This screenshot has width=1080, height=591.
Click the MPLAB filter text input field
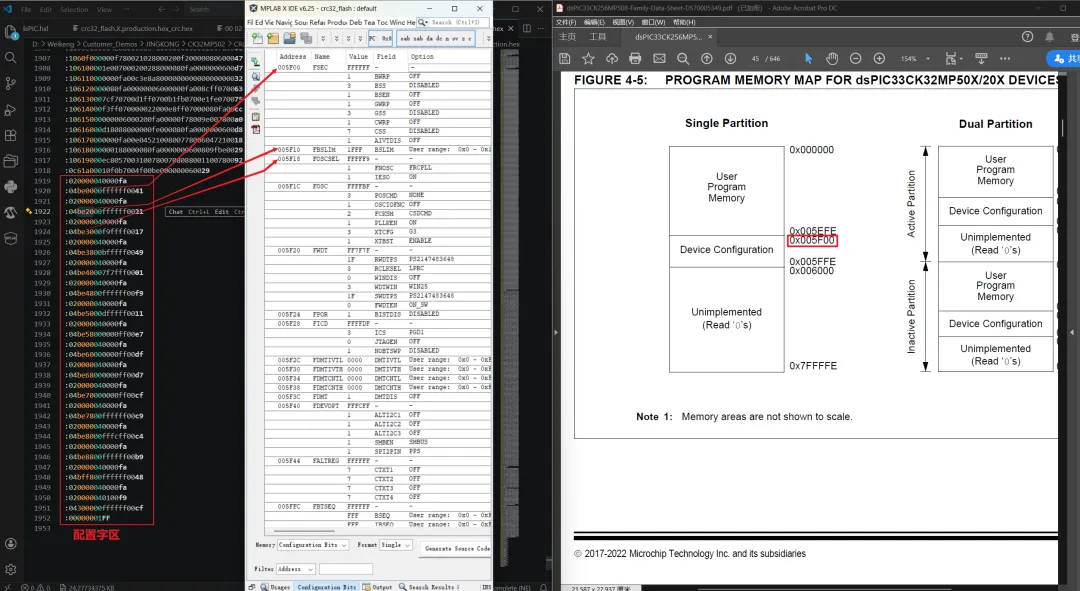coord(345,569)
